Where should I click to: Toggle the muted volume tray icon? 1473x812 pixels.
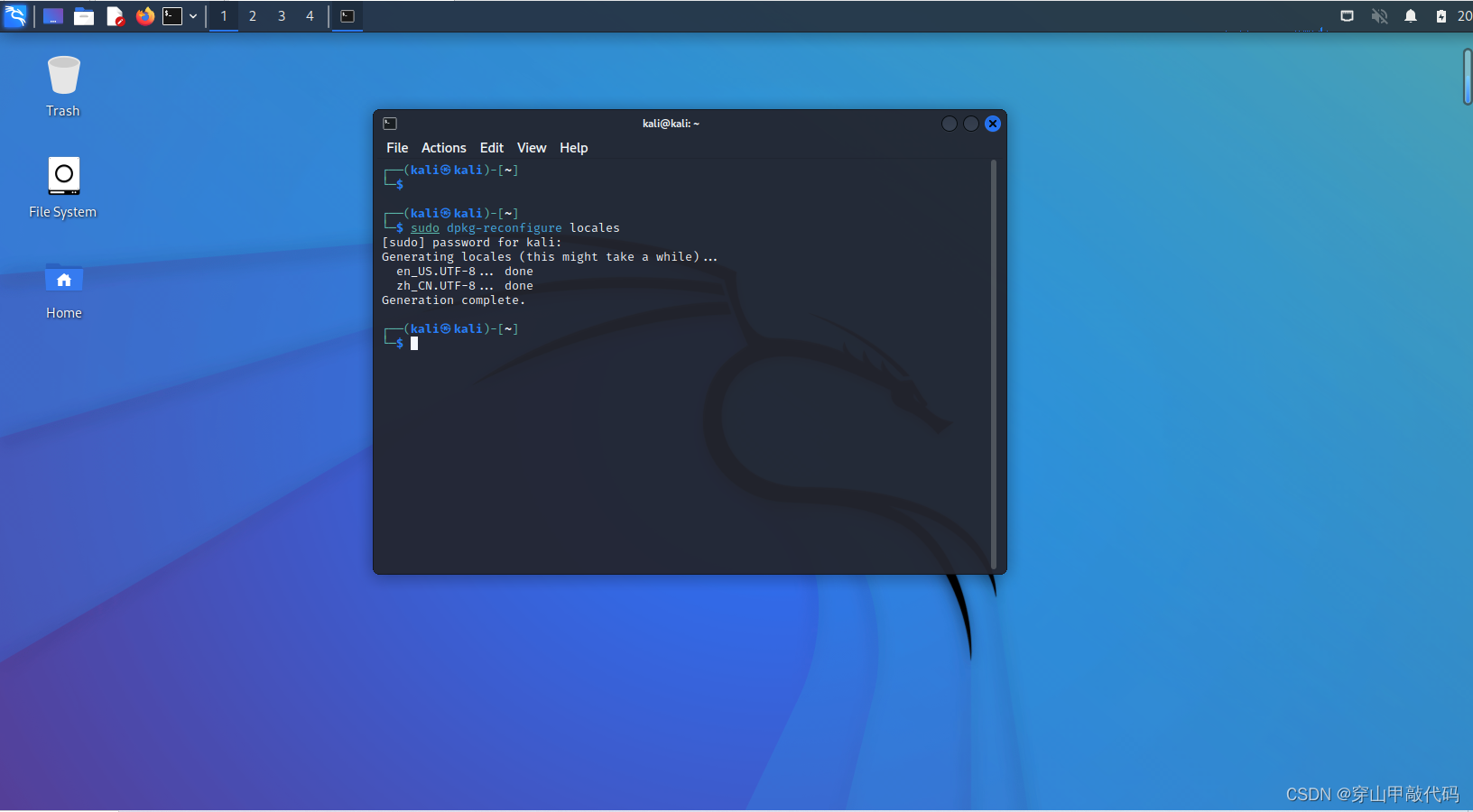1379,16
